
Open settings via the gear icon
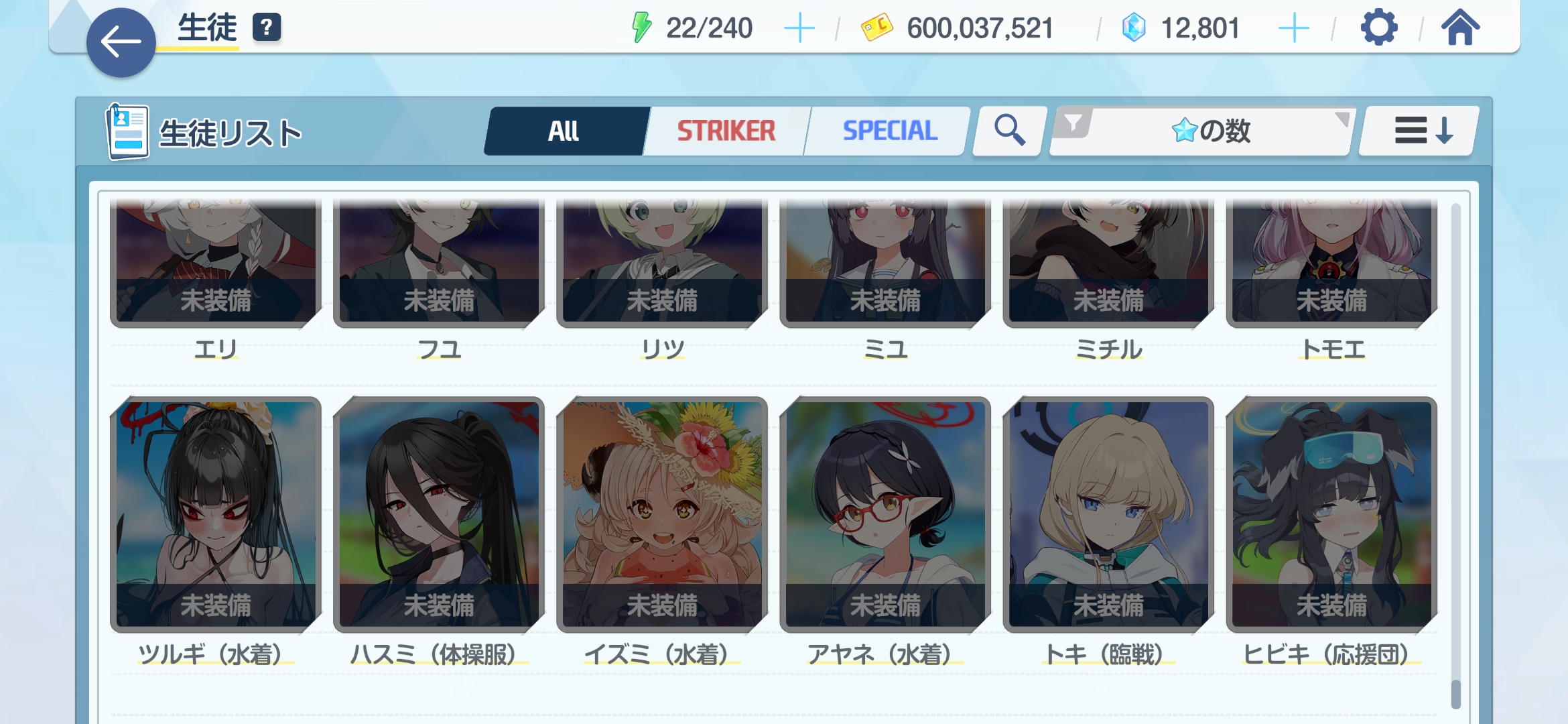point(1379,28)
